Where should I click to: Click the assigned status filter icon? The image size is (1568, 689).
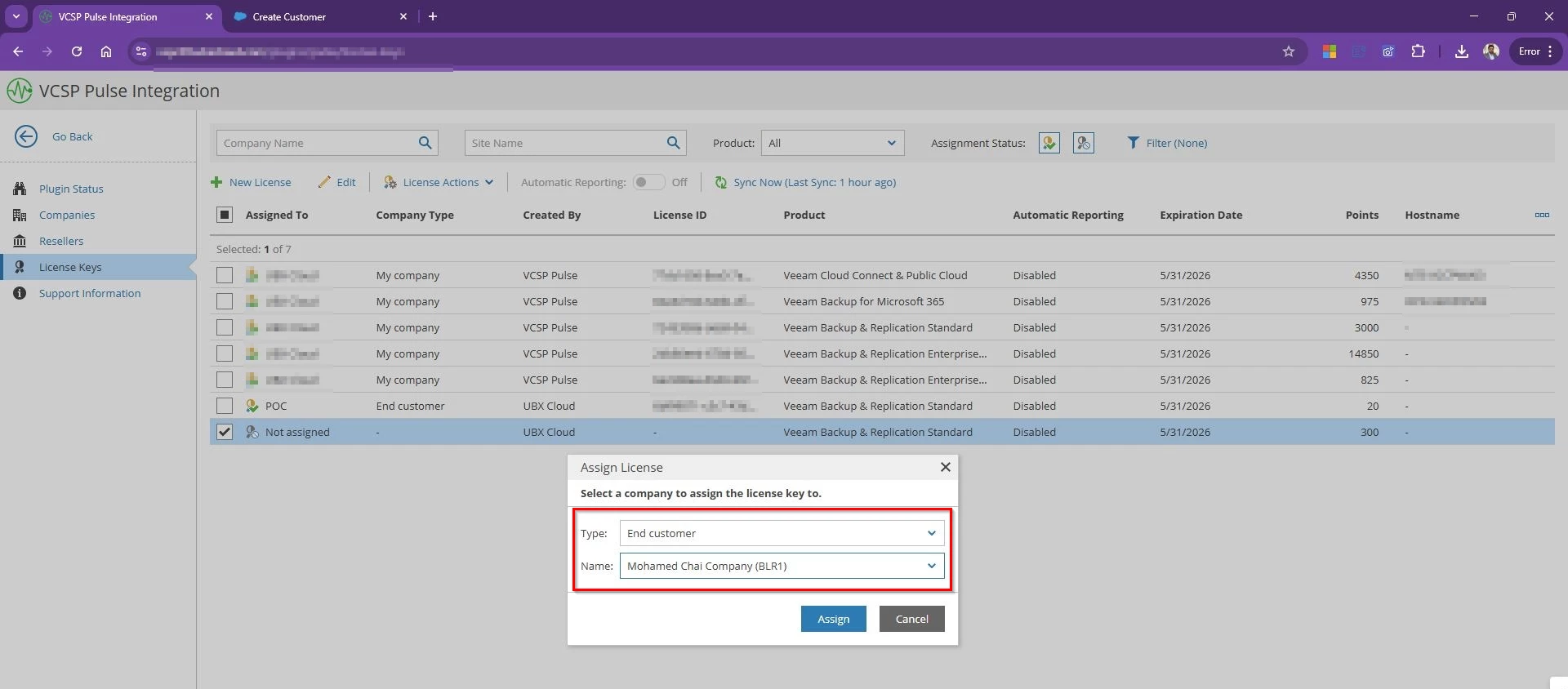pyautogui.click(x=1049, y=143)
